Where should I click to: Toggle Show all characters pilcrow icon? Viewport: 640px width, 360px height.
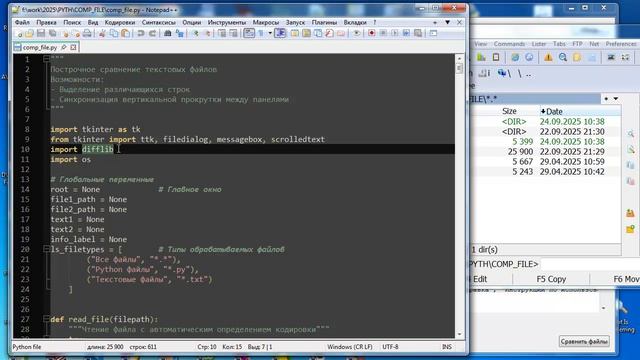[261, 33]
